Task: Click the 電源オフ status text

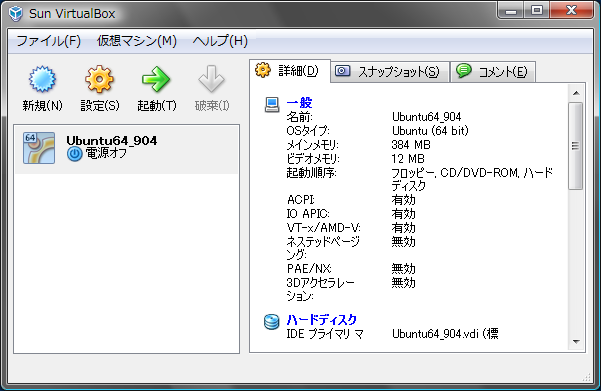Action: coord(106,153)
